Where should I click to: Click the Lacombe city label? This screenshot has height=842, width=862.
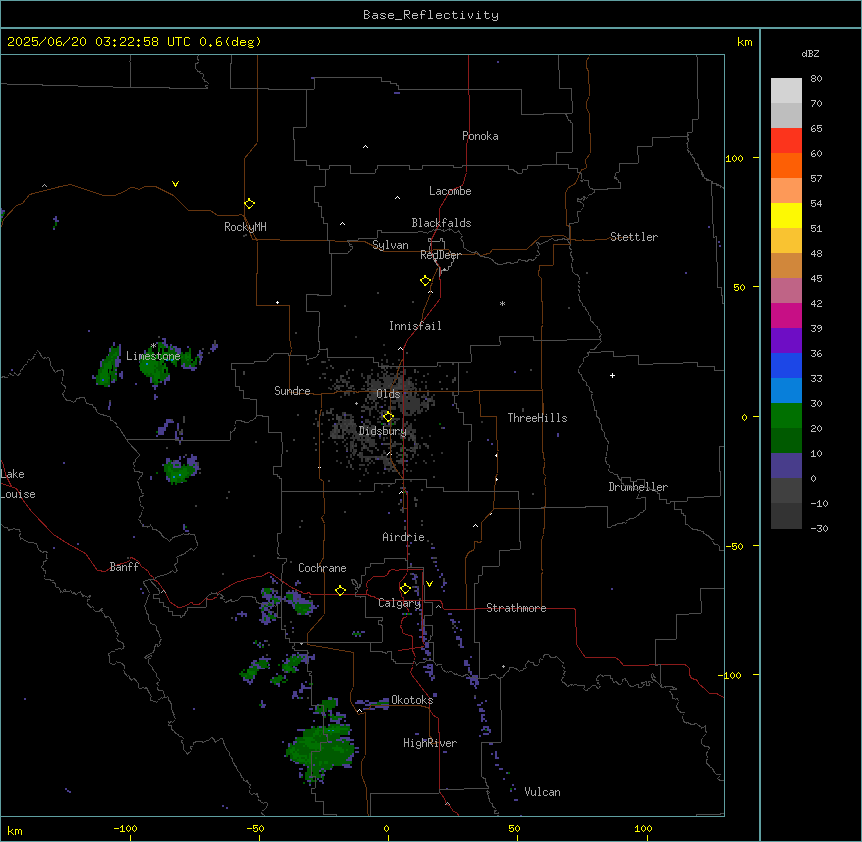click(450, 191)
